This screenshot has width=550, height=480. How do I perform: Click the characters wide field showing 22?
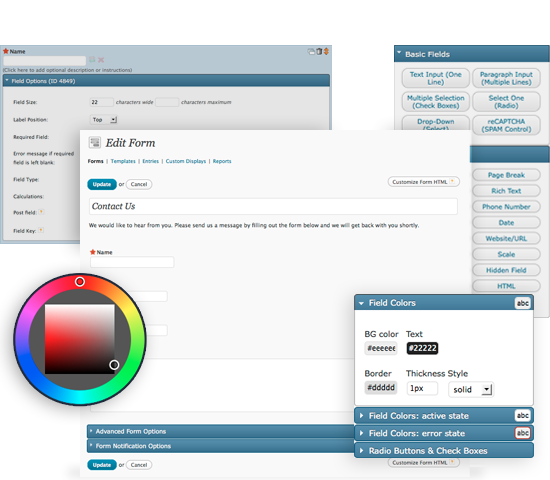pyautogui.click(x=101, y=102)
